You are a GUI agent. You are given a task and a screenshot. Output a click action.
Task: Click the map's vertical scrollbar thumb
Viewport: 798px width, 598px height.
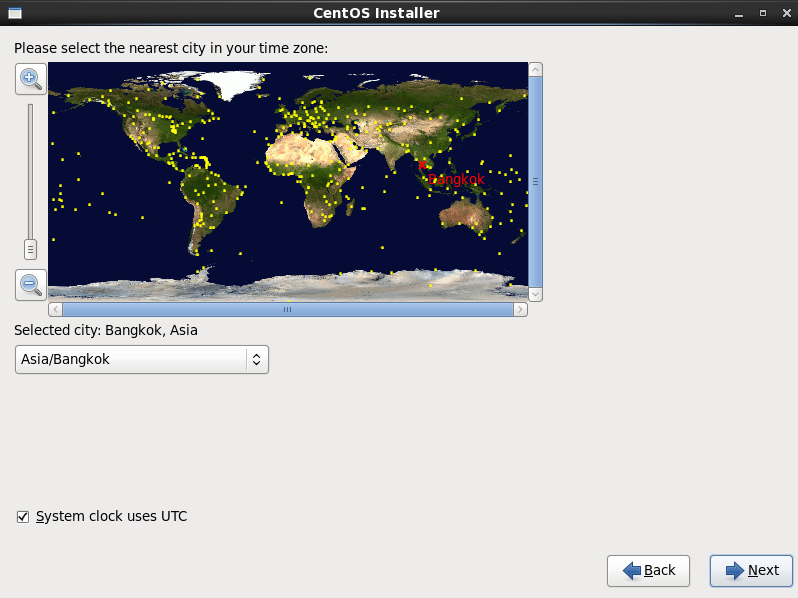click(535, 182)
